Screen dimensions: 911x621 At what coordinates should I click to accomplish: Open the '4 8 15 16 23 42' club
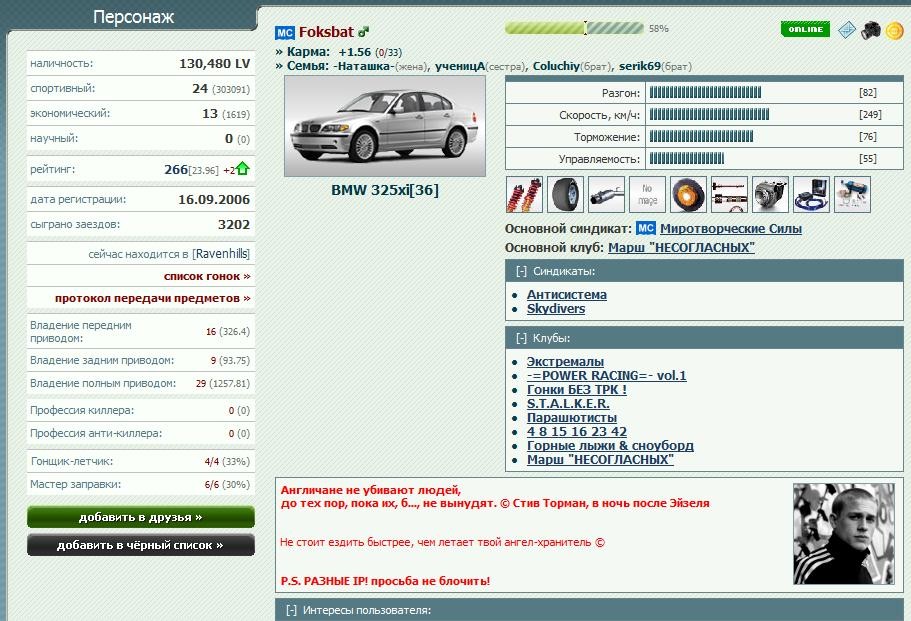click(x=576, y=432)
